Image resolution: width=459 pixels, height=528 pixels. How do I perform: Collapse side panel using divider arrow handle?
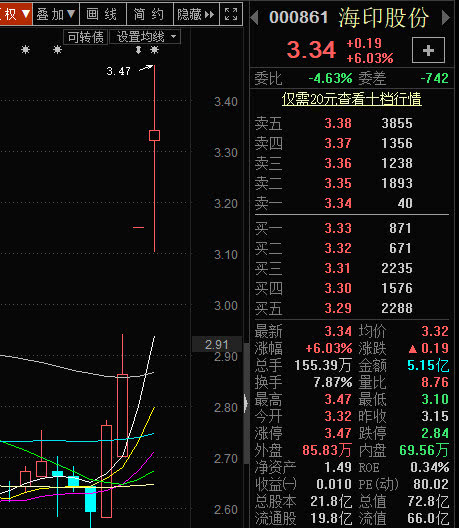point(246,403)
